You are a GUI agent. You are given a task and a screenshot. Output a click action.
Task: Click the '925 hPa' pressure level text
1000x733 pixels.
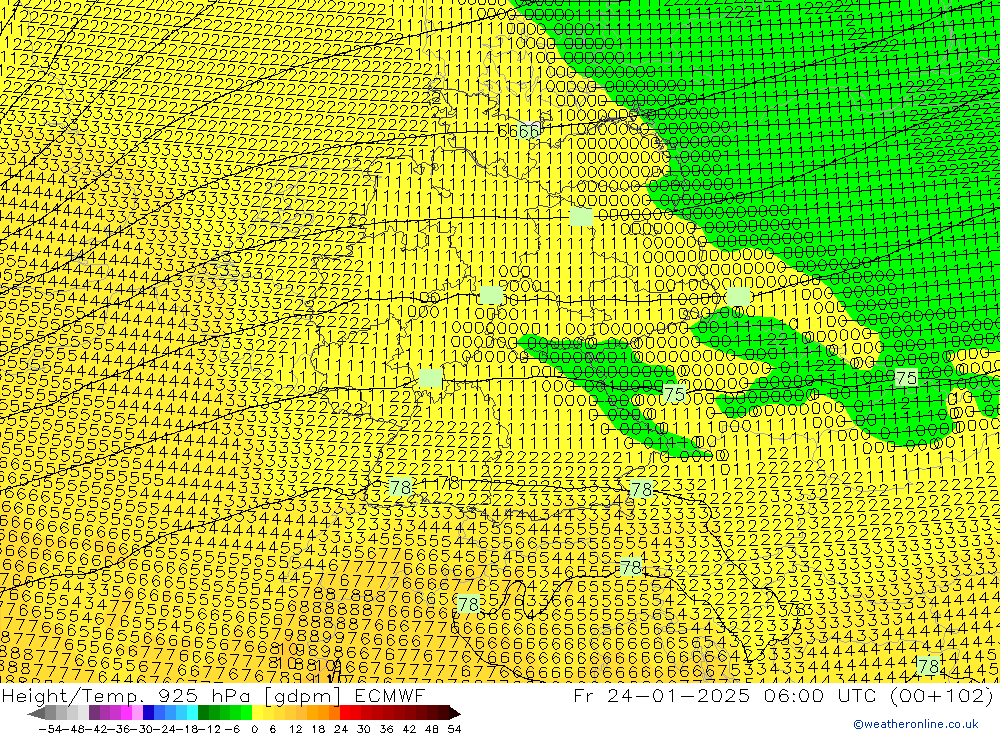[204, 695]
